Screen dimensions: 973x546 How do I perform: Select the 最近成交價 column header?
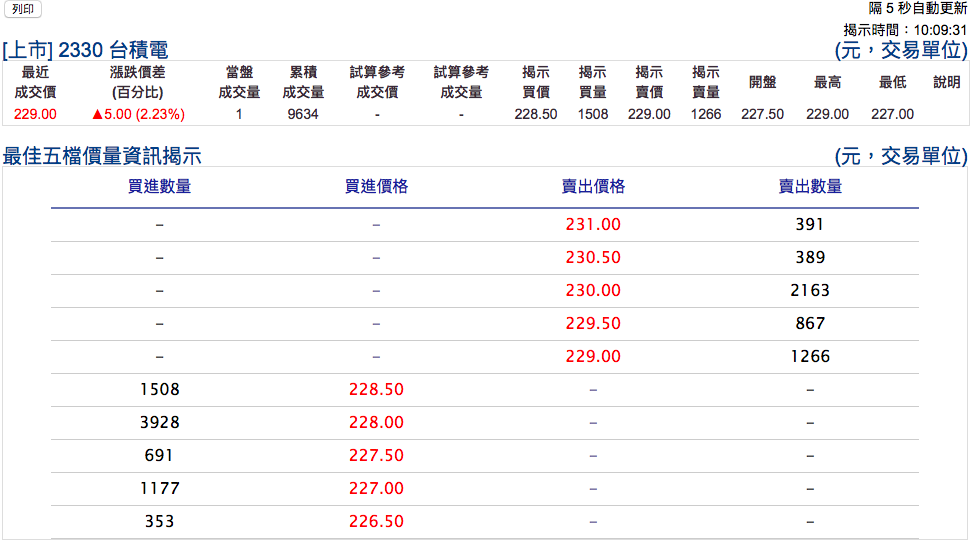(35, 82)
